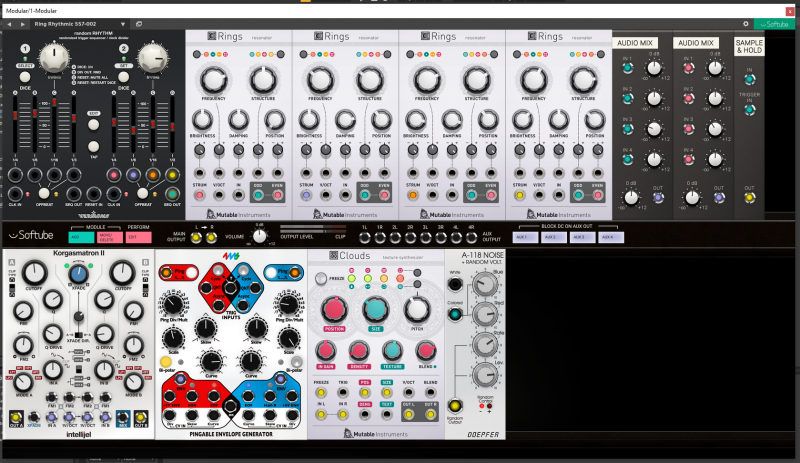800x463 pixels.
Task: Click slider C handle in Random Rhythm section 1
Action: pyautogui.click(x=55, y=101)
